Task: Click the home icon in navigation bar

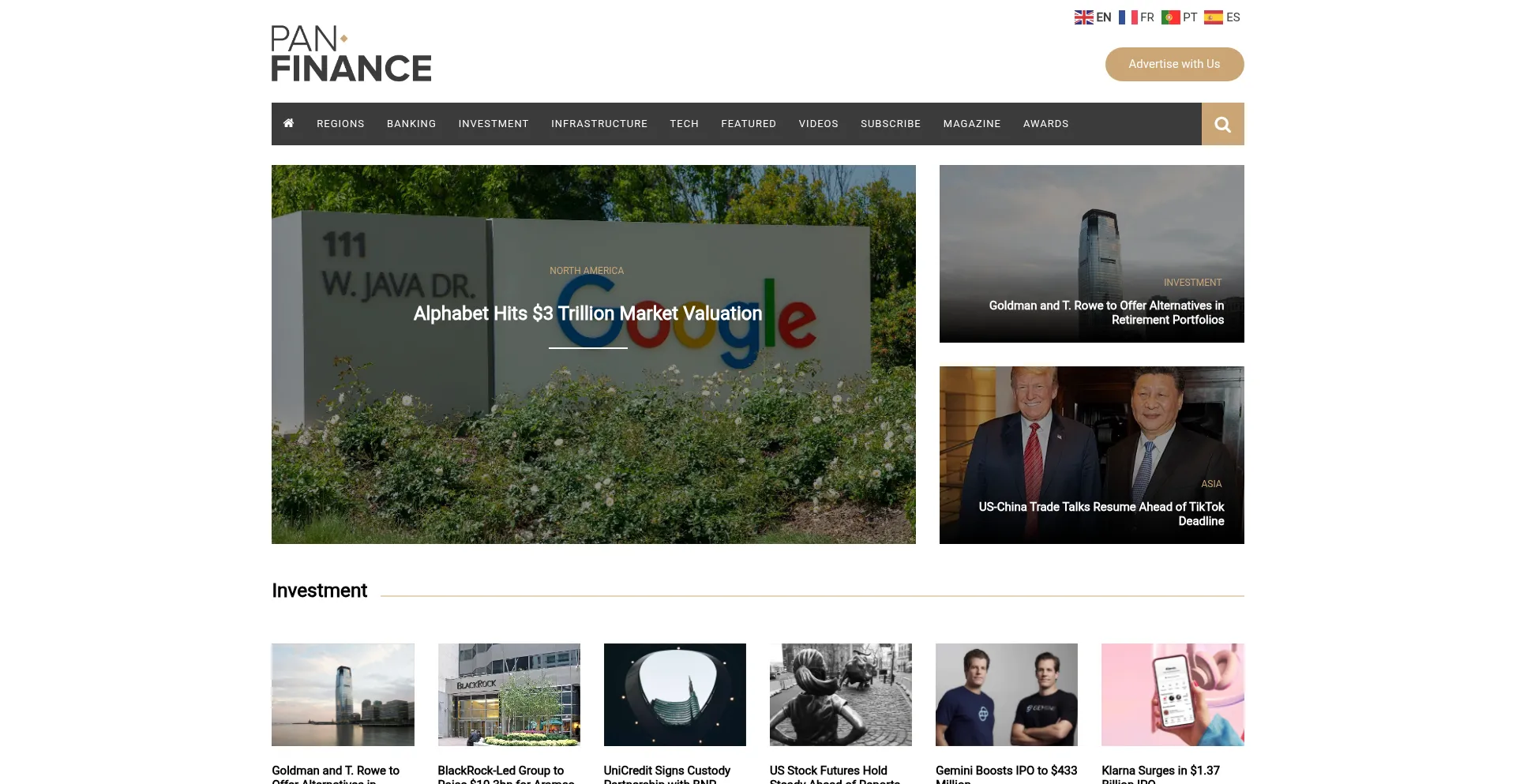Action: click(x=289, y=123)
